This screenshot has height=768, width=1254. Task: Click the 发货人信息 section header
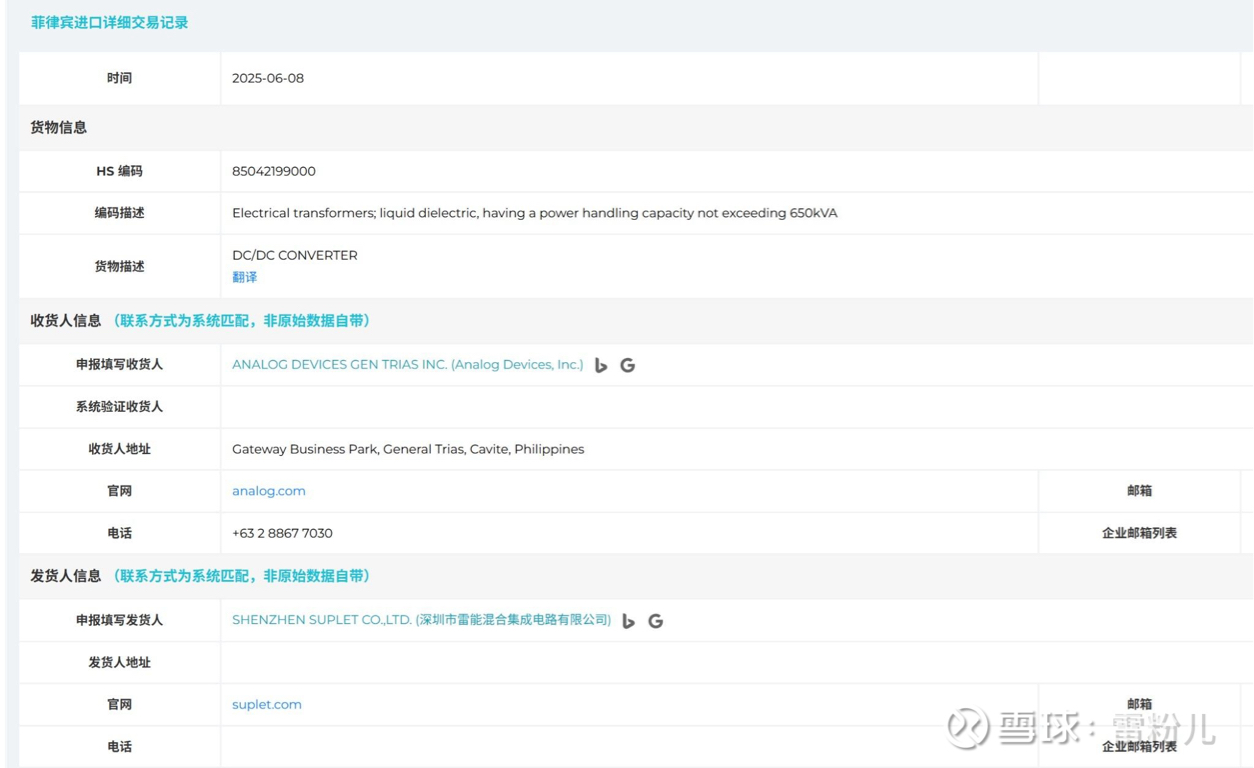[66, 575]
